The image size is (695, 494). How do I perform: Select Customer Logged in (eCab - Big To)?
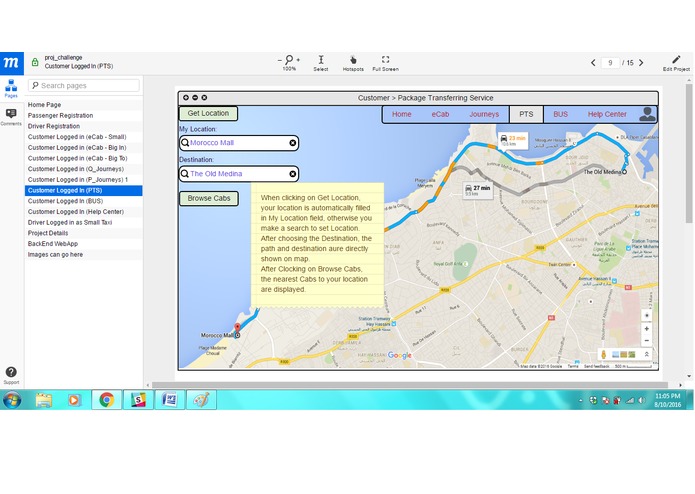pyautogui.click(x=83, y=158)
